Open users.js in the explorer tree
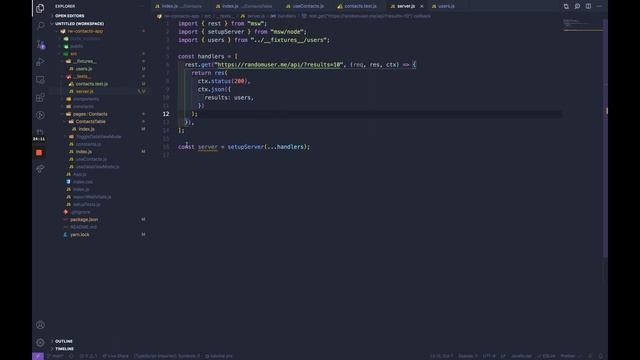This screenshot has width=640, height=360. point(83,69)
